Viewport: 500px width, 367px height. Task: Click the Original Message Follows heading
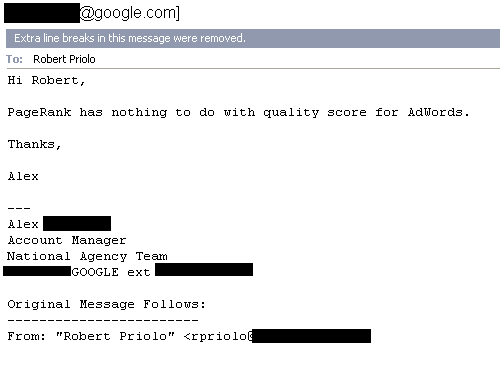point(106,304)
